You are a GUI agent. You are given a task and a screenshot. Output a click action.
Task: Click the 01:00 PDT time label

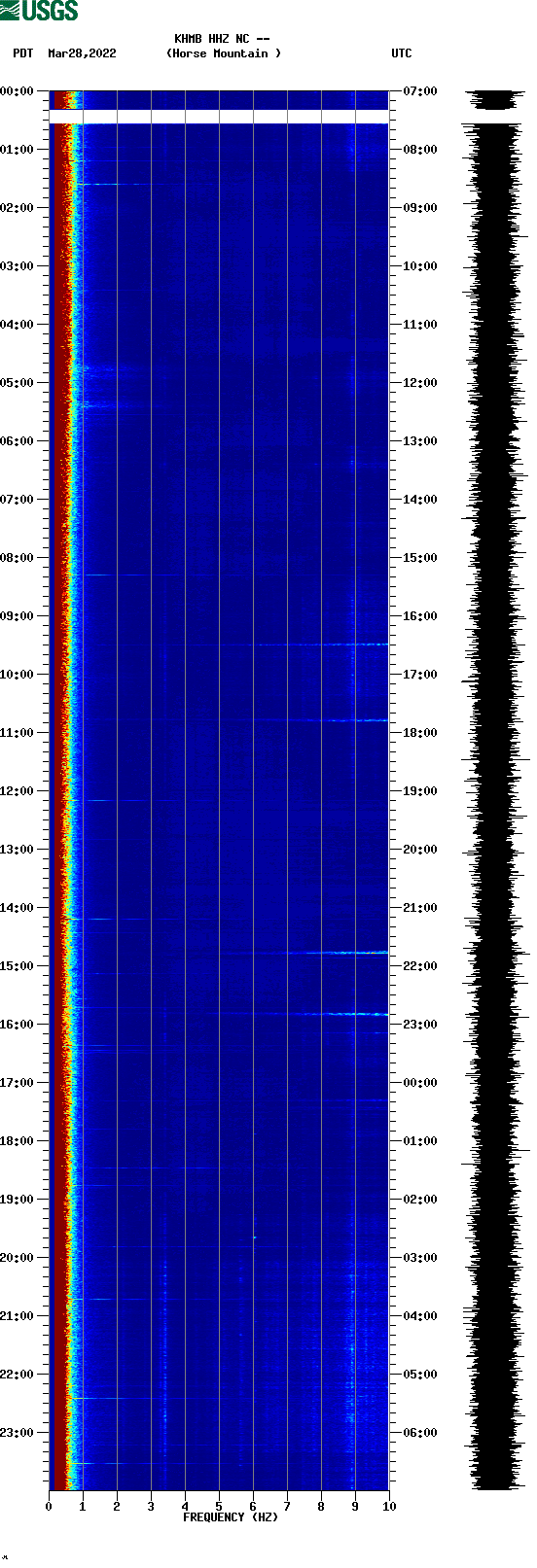click(x=18, y=150)
